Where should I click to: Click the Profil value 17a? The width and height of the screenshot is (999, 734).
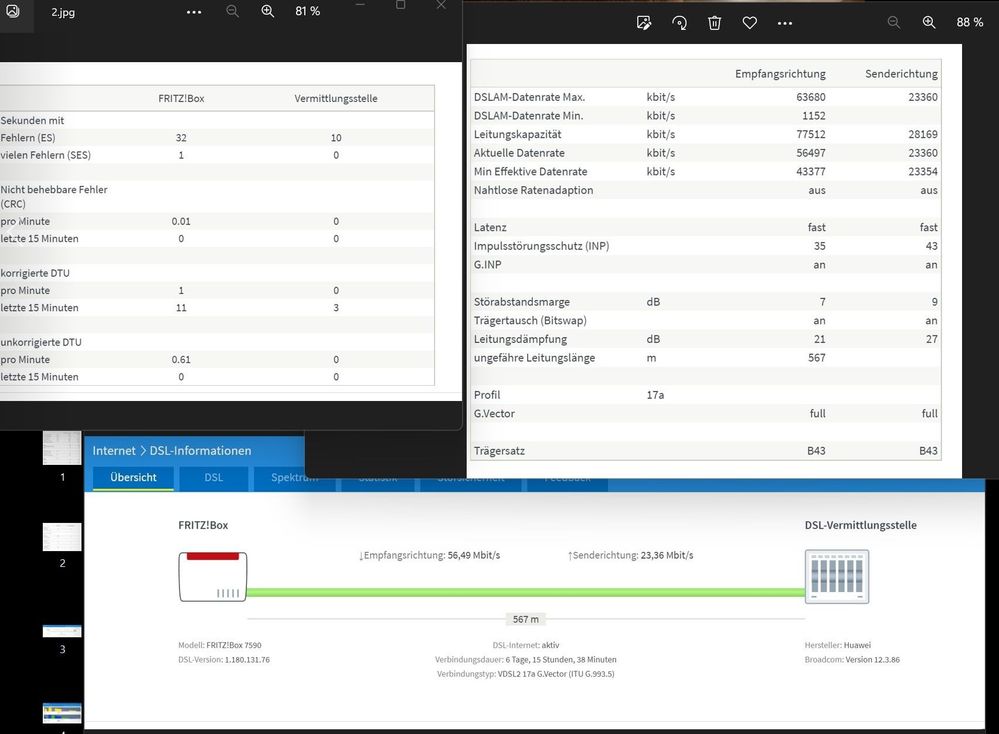click(655, 395)
